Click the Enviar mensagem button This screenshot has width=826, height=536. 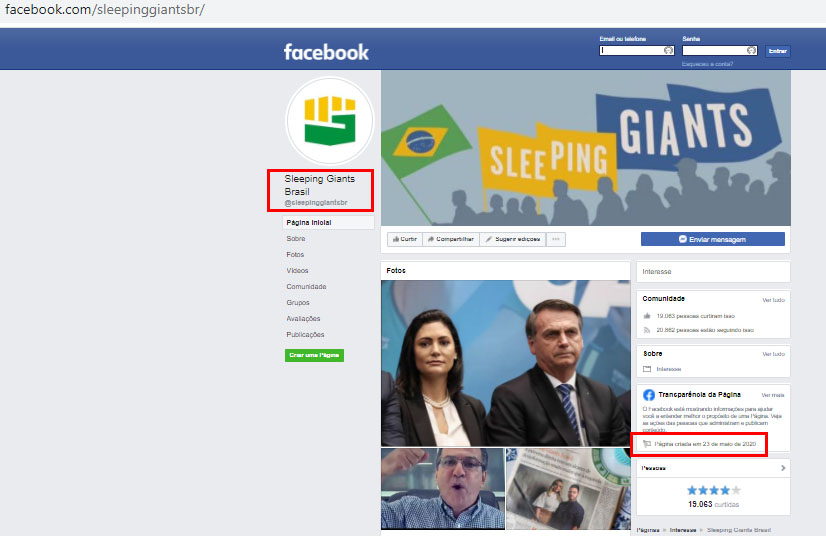point(712,239)
